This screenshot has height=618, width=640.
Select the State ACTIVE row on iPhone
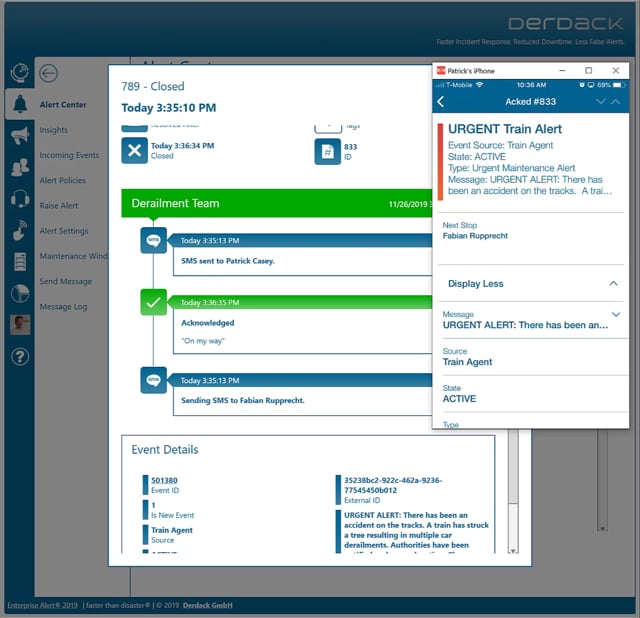click(x=533, y=394)
